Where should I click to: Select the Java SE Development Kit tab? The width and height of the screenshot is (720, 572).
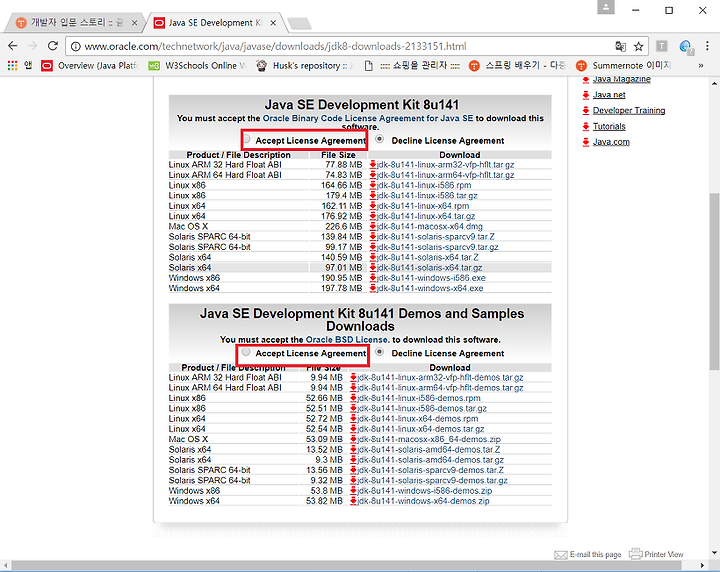coord(215,22)
